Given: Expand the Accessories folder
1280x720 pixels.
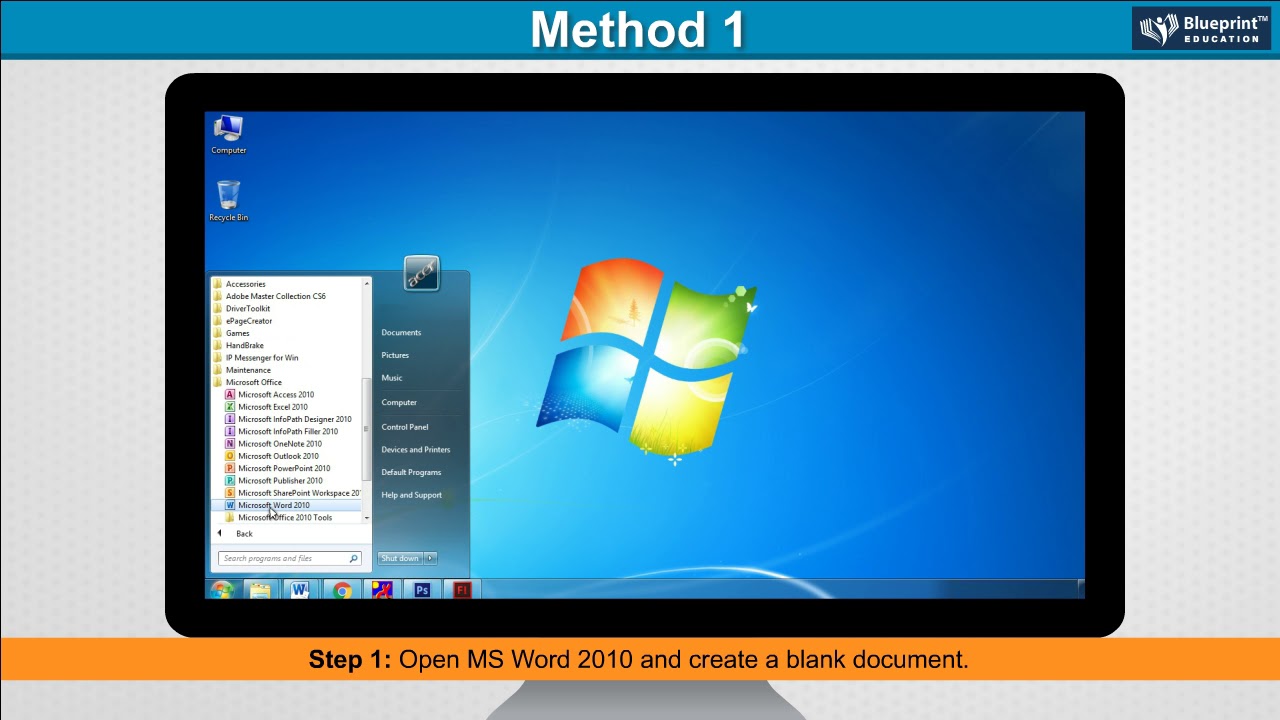Looking at the screenshot, I should (240, 284).
